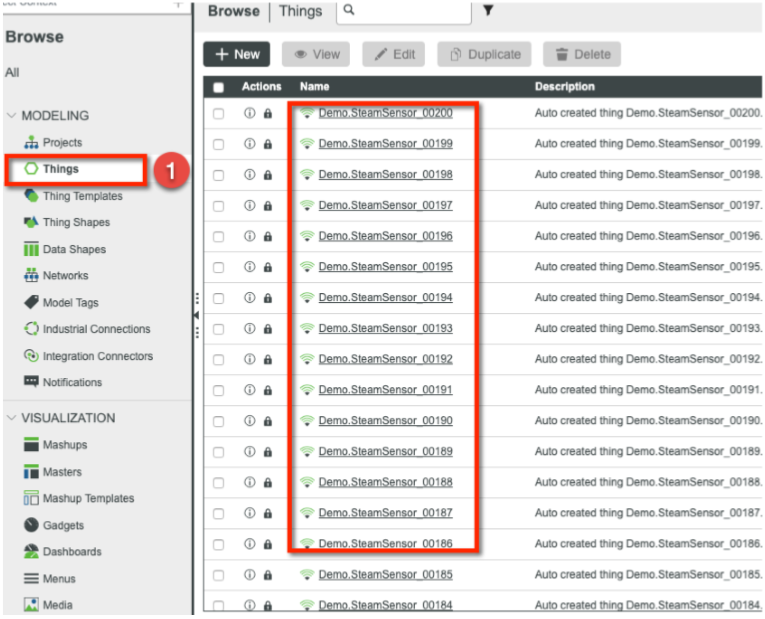Show info for Demo.SteamSensor_00200
765x619 pixels.
click(x=249, y=113)
